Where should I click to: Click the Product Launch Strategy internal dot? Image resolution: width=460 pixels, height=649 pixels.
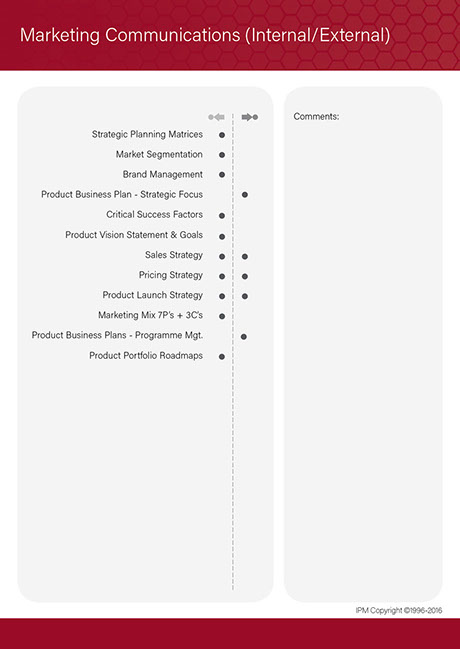tap(222, 296)
